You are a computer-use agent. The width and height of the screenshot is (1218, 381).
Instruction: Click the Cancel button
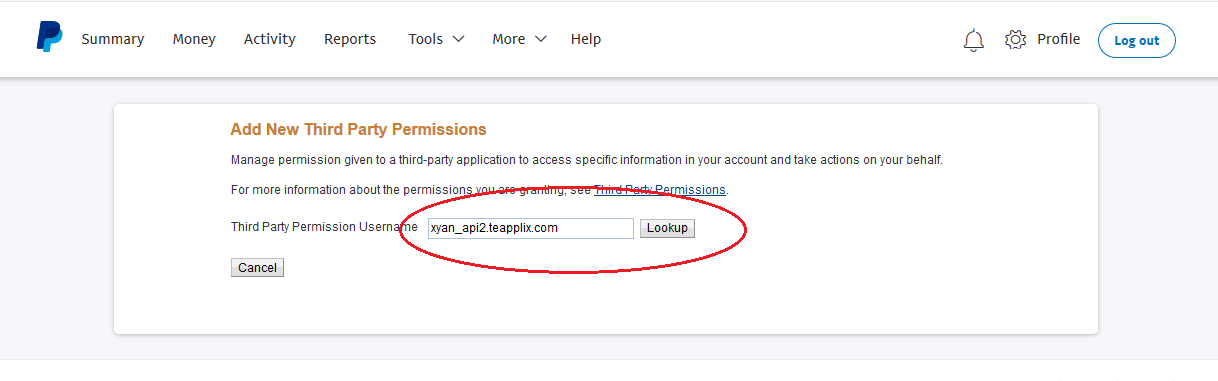[x=257, y=268]
